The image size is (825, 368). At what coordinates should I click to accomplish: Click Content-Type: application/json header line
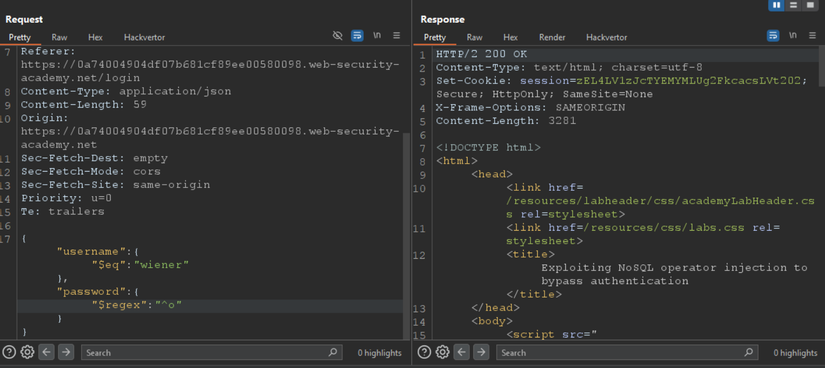click(126, 92)
